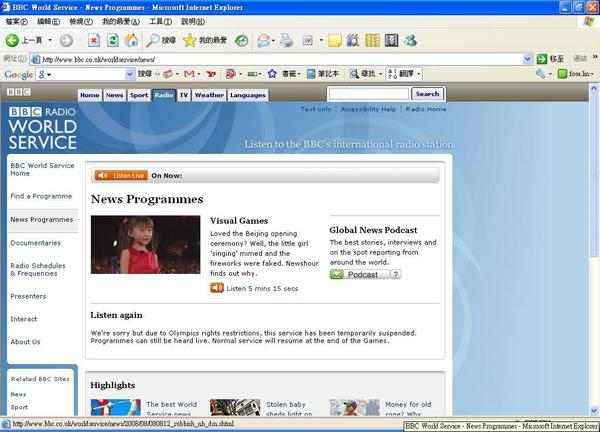Click the IE Forward arrow button
The image size is (600, 432).
tap(66, 40)
